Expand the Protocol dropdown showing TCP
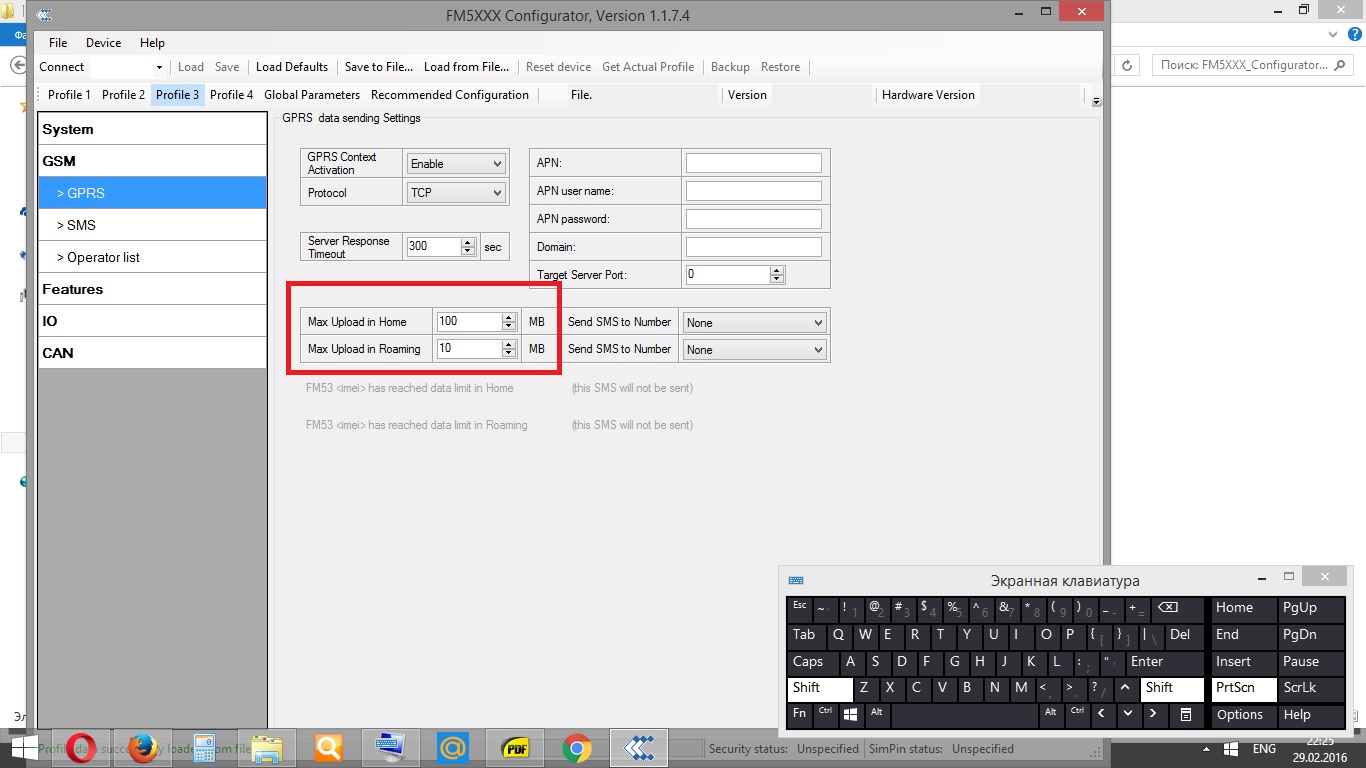 pos(456,192)
